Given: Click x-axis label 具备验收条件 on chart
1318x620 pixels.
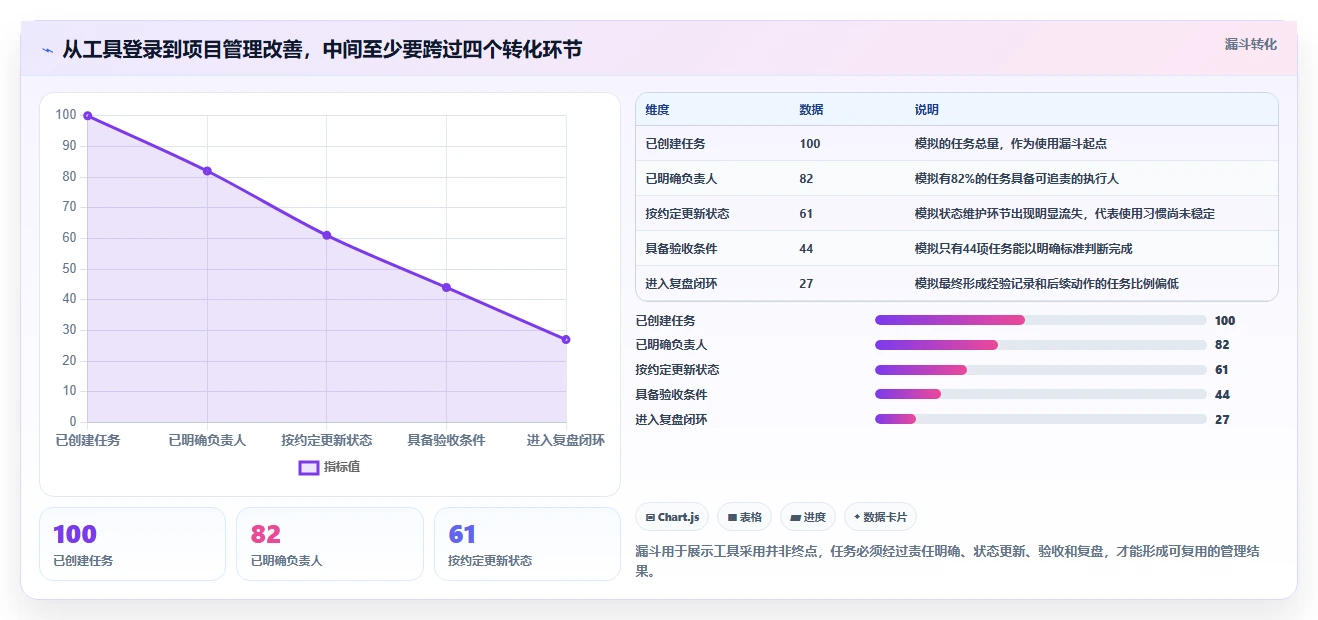Looking at the screenshot, I should (x=446, y=440).
